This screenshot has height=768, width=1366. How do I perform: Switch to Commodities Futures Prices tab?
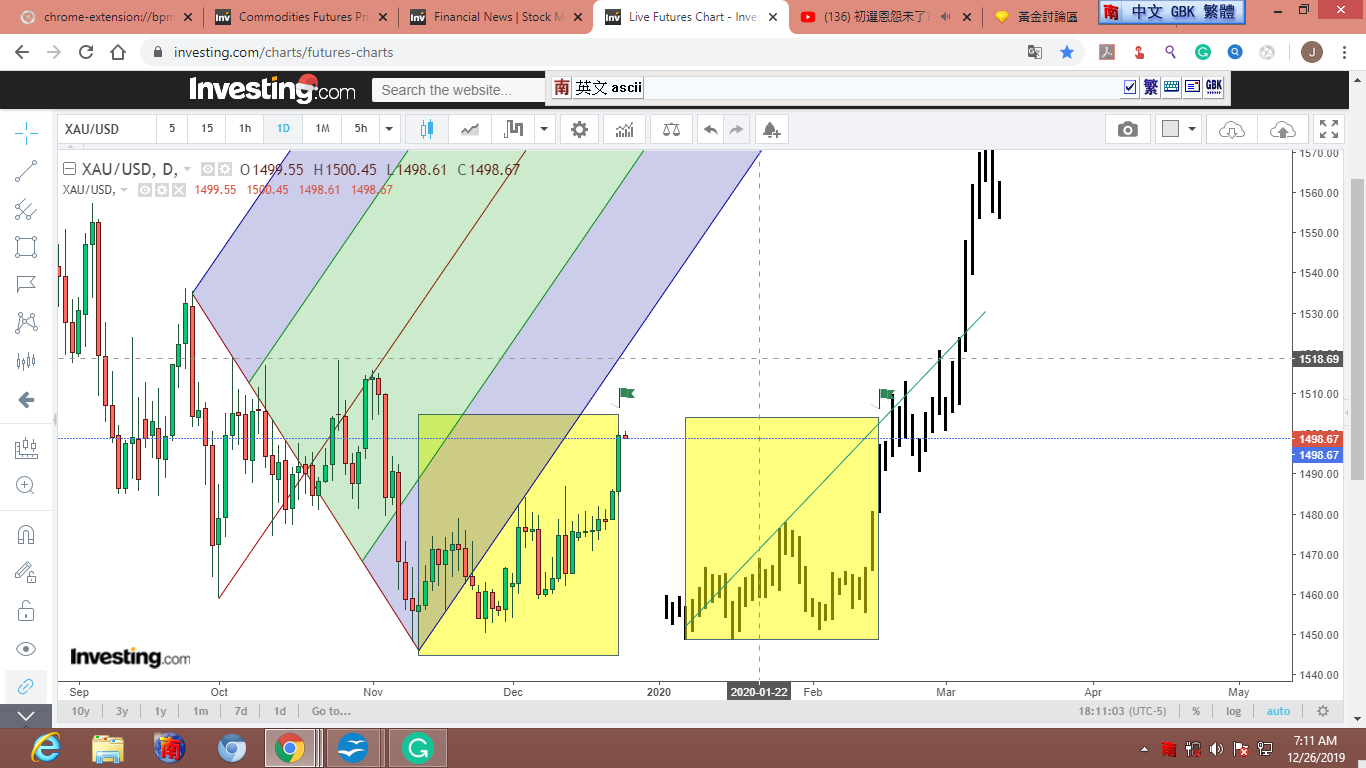tap(295, 17)
